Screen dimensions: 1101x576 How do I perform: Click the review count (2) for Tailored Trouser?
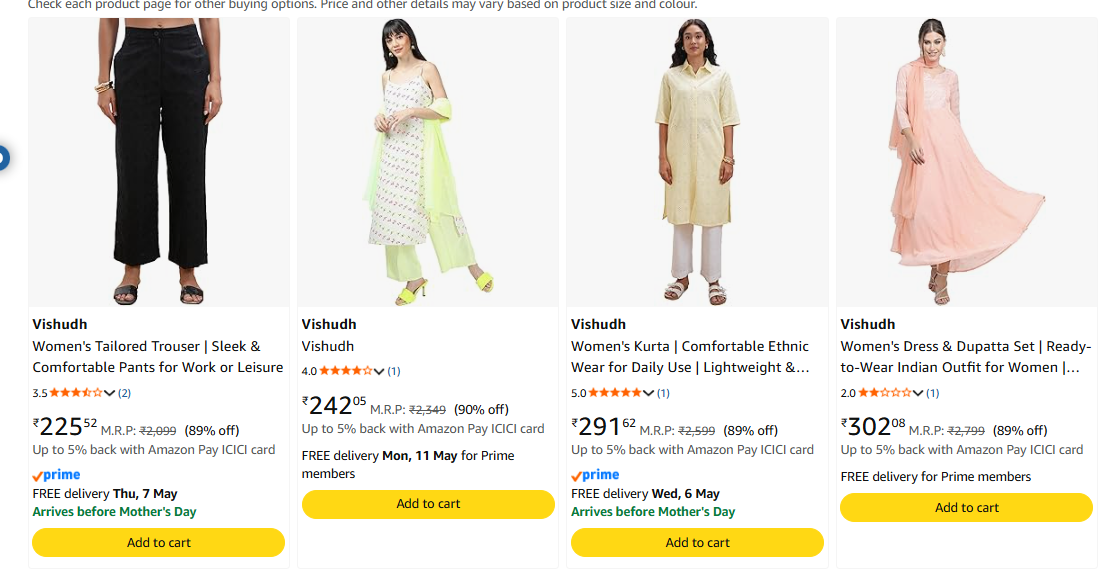click(x=125, y=393)
